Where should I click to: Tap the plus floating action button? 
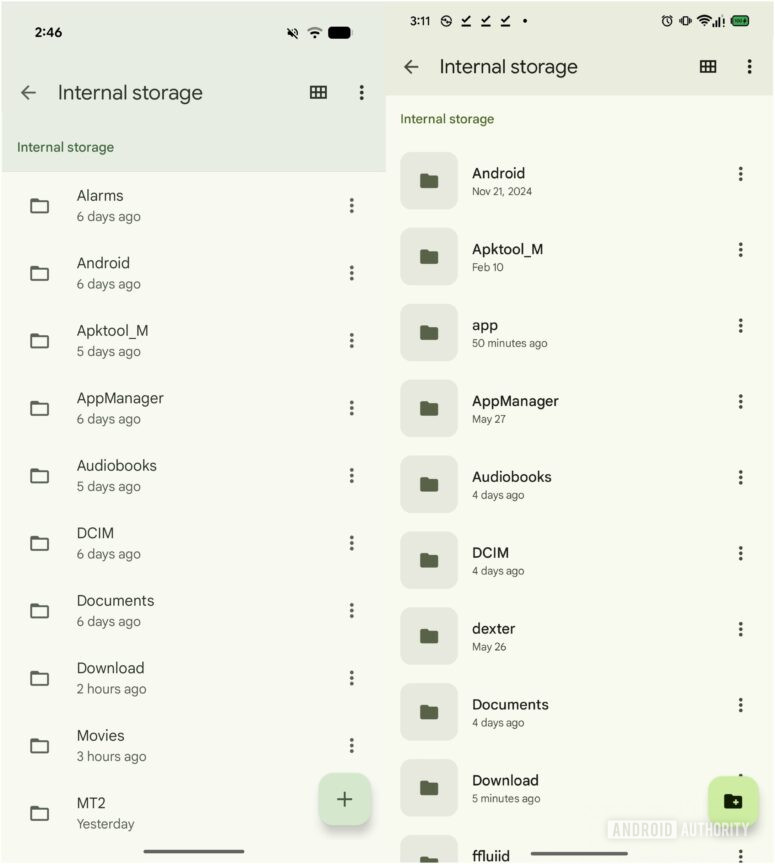(345, 799)
